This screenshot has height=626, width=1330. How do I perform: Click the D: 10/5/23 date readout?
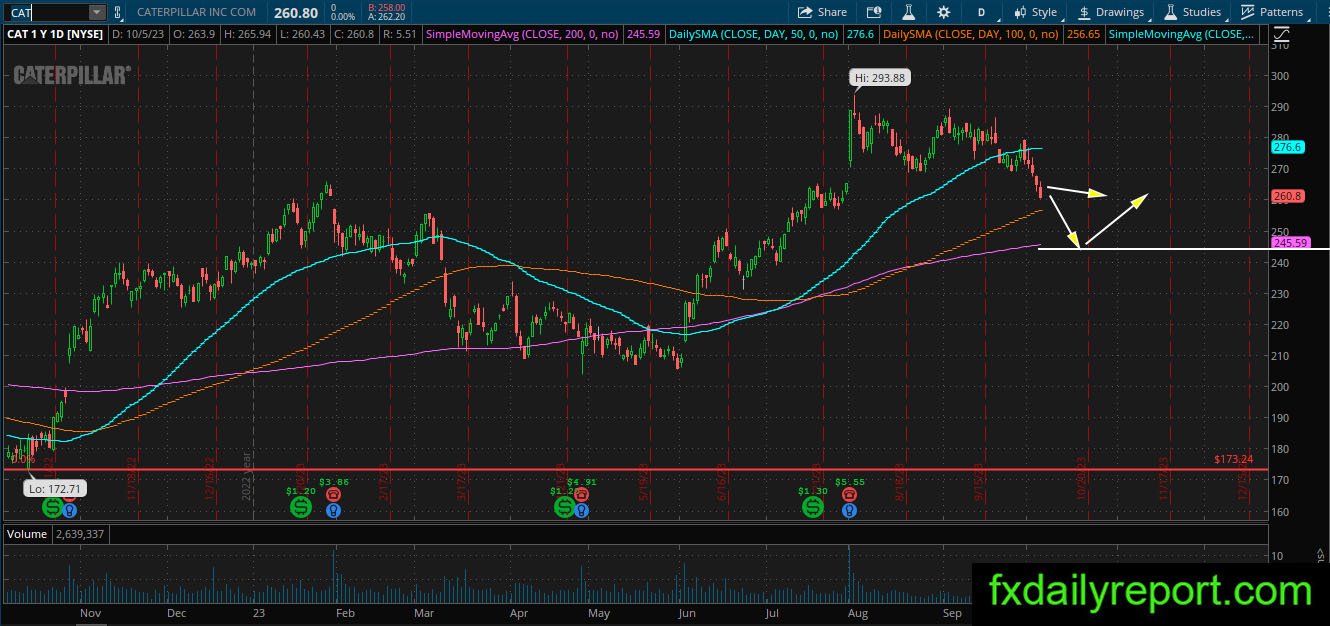click(x=137, y=34)
